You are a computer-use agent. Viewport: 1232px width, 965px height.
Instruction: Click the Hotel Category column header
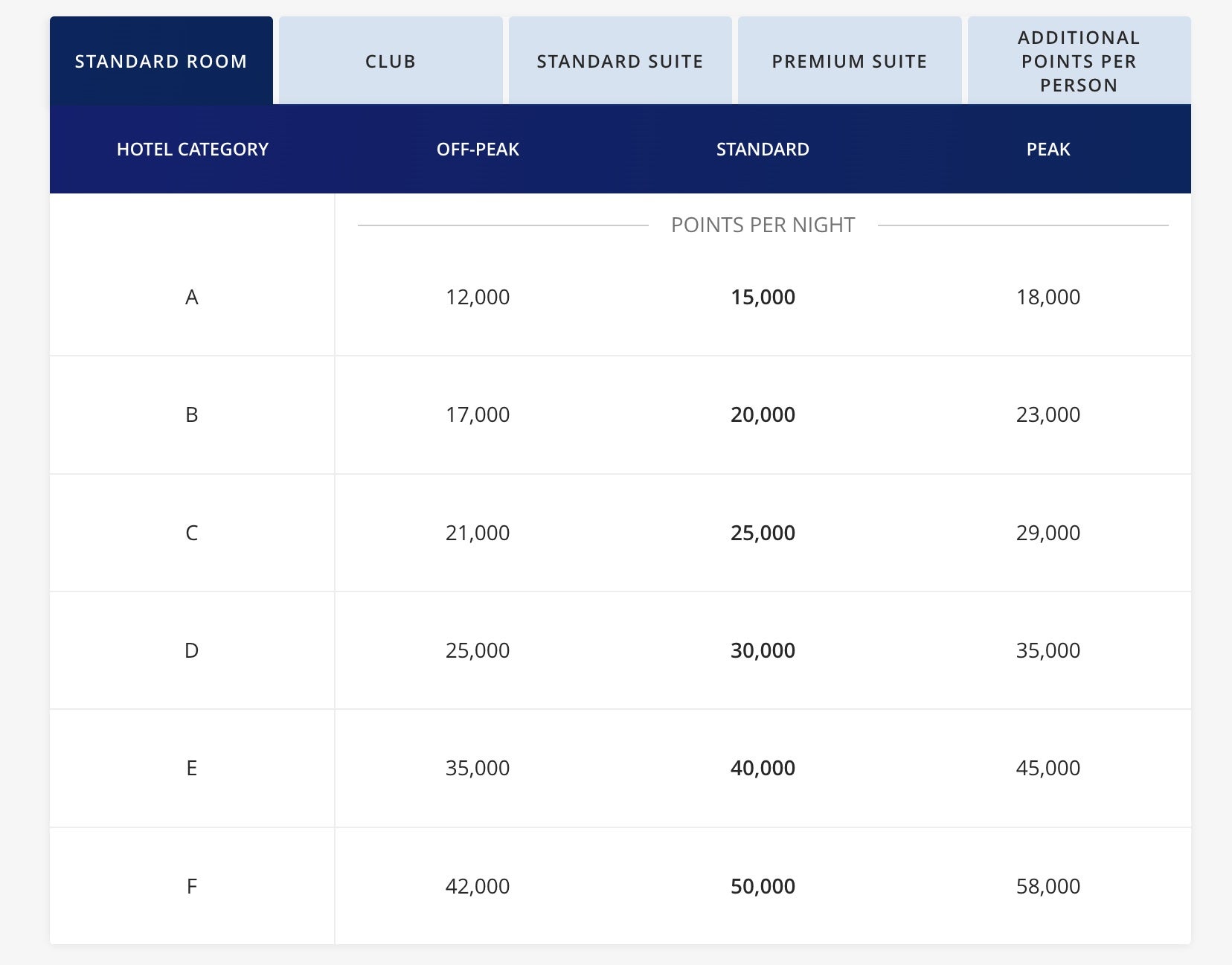193,149
